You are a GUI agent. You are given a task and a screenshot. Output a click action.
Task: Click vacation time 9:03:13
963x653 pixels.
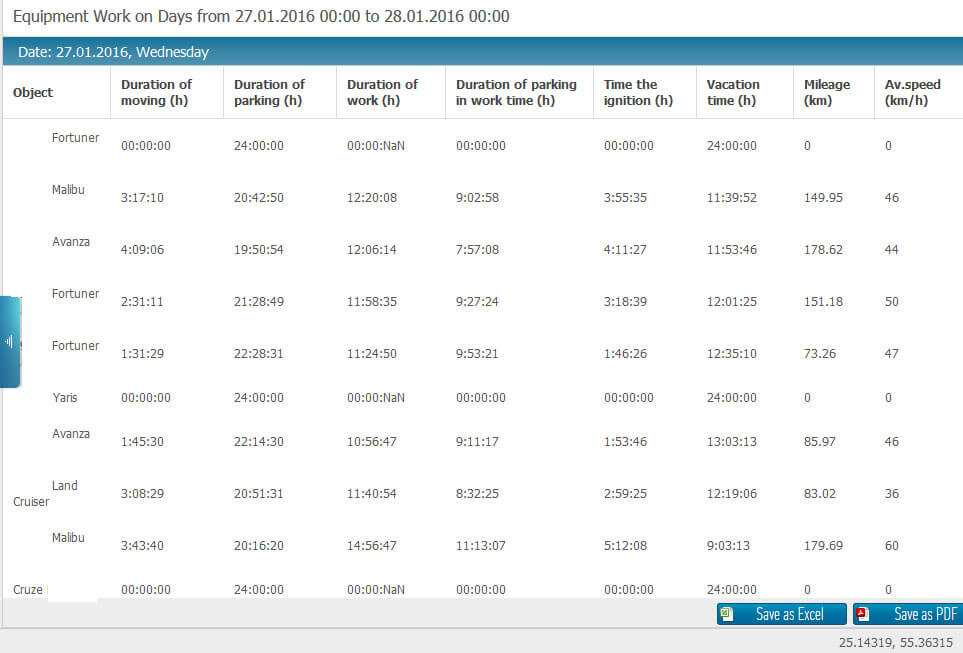coord(728,545)
